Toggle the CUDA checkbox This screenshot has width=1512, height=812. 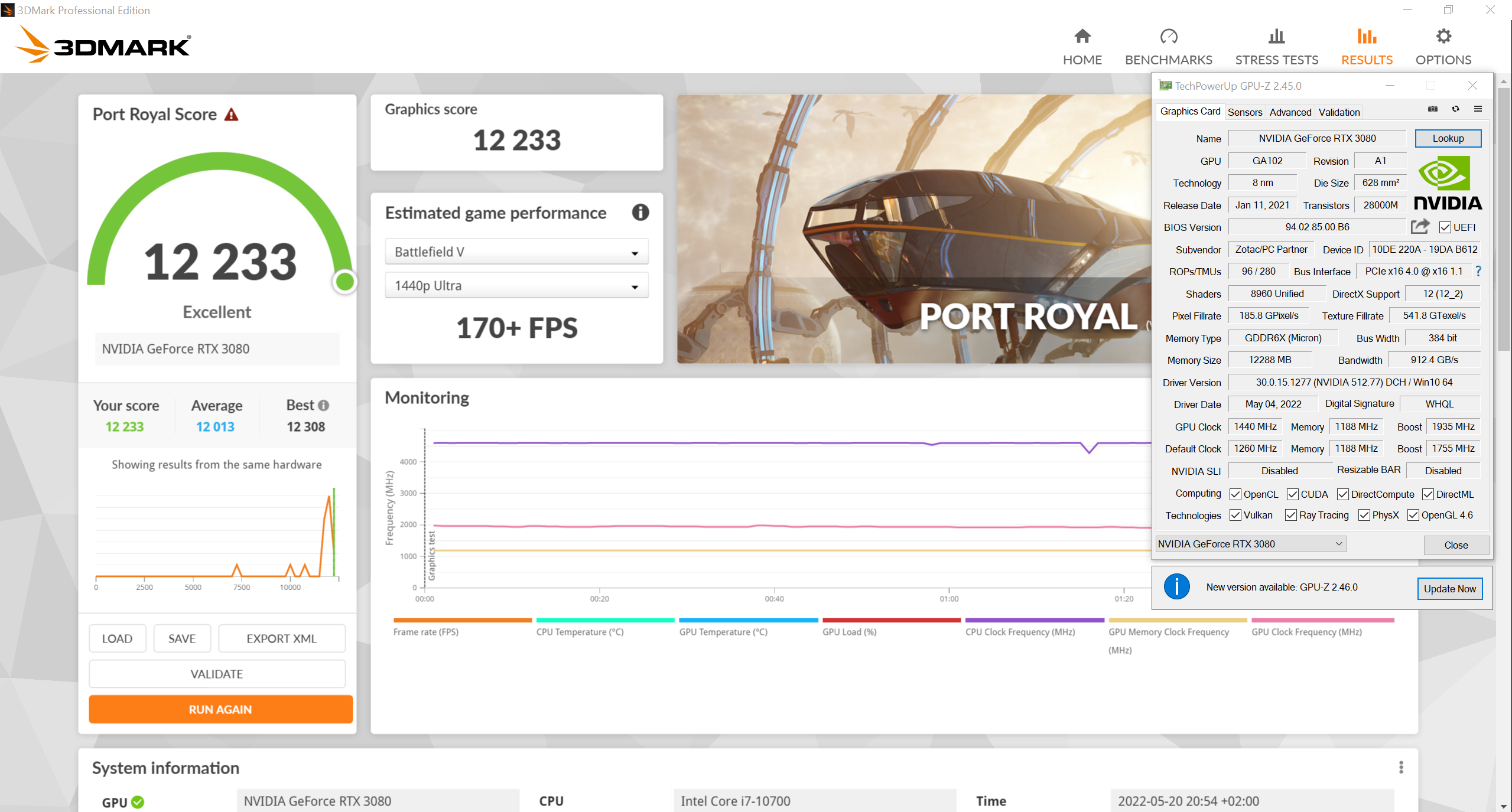point(1292,494)
